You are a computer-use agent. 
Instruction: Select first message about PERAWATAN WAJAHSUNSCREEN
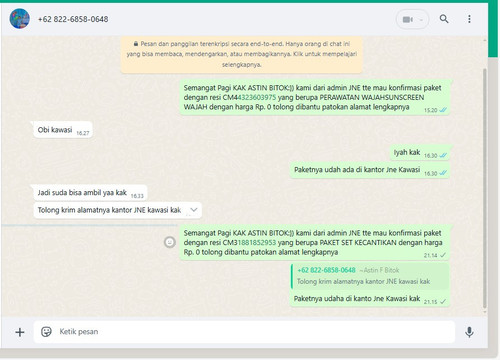click(315, 98)
